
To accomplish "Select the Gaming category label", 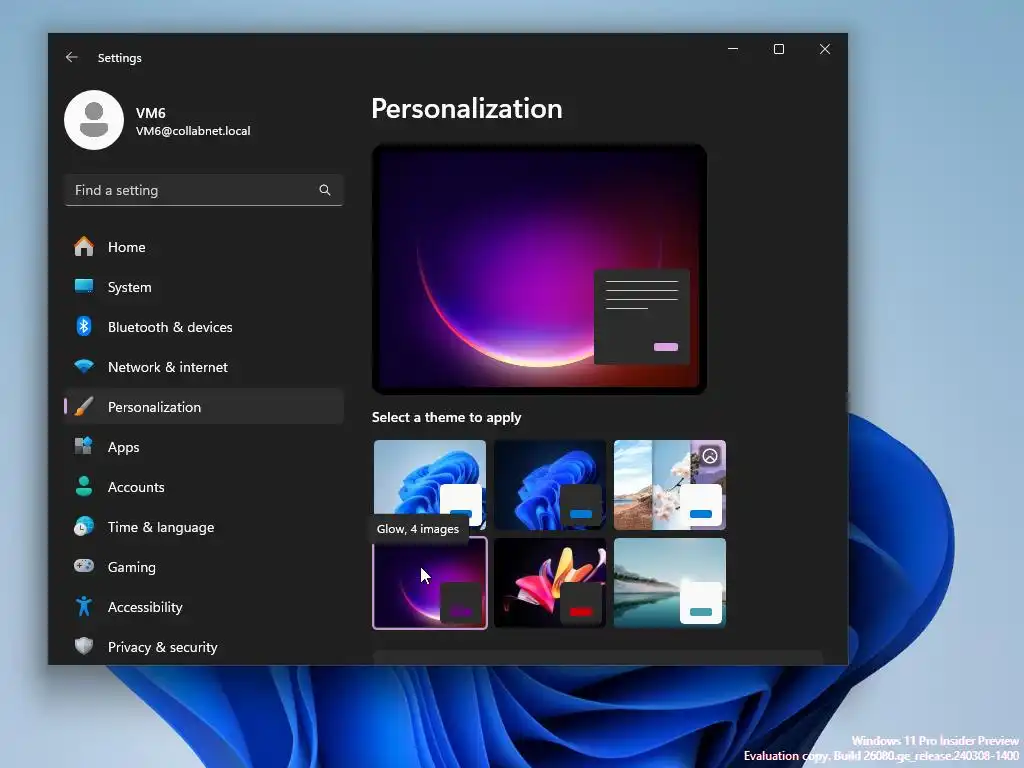I will pyautogui.click(x=132, y=567).
